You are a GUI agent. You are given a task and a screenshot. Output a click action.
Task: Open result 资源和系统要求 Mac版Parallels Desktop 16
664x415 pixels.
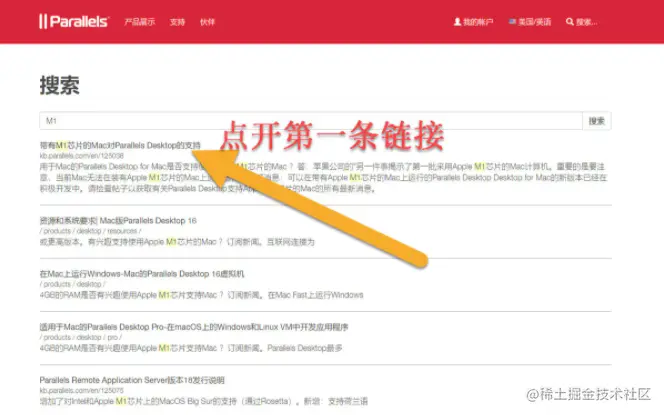point(118,221)
